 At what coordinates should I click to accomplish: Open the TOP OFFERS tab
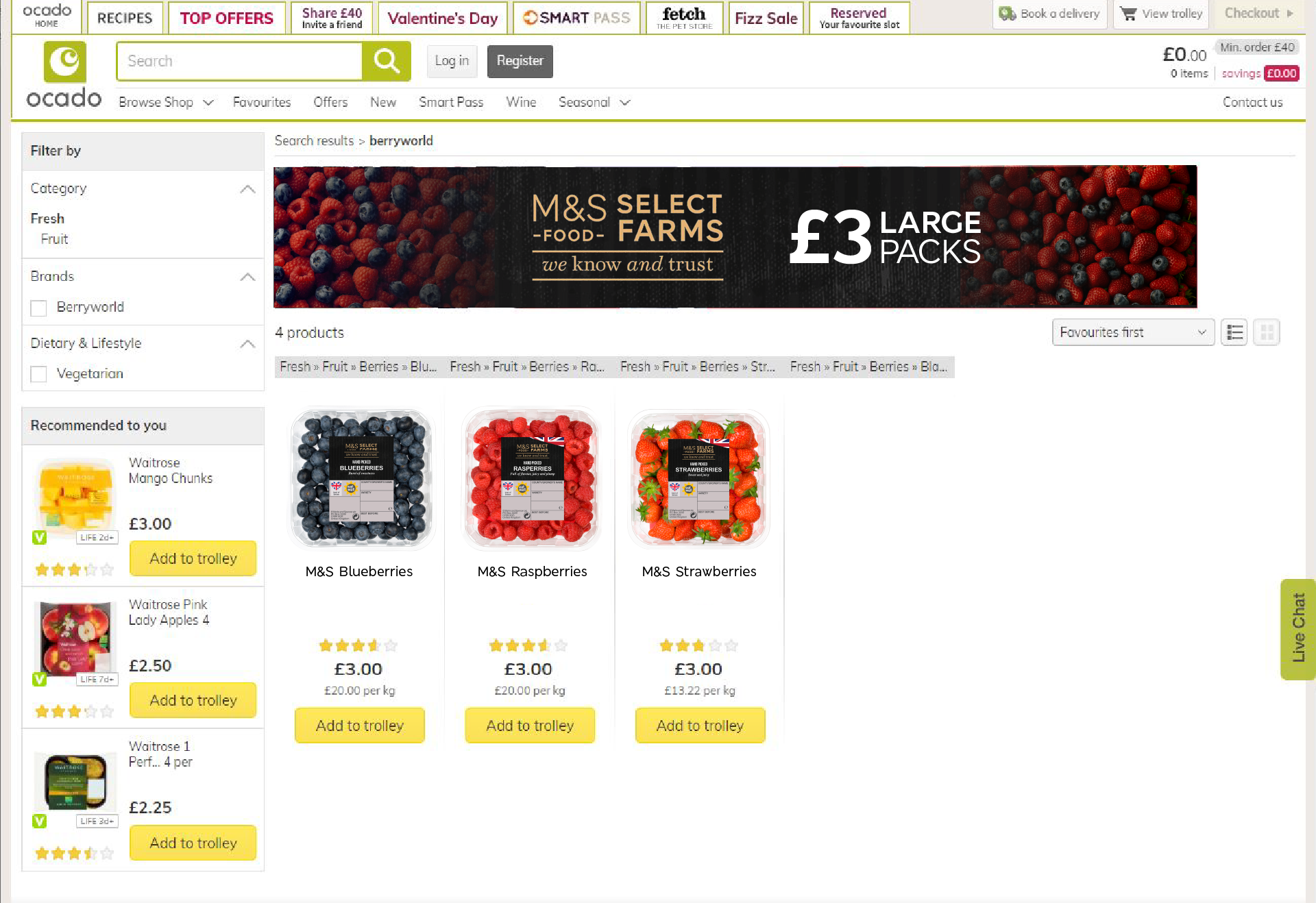227,18
